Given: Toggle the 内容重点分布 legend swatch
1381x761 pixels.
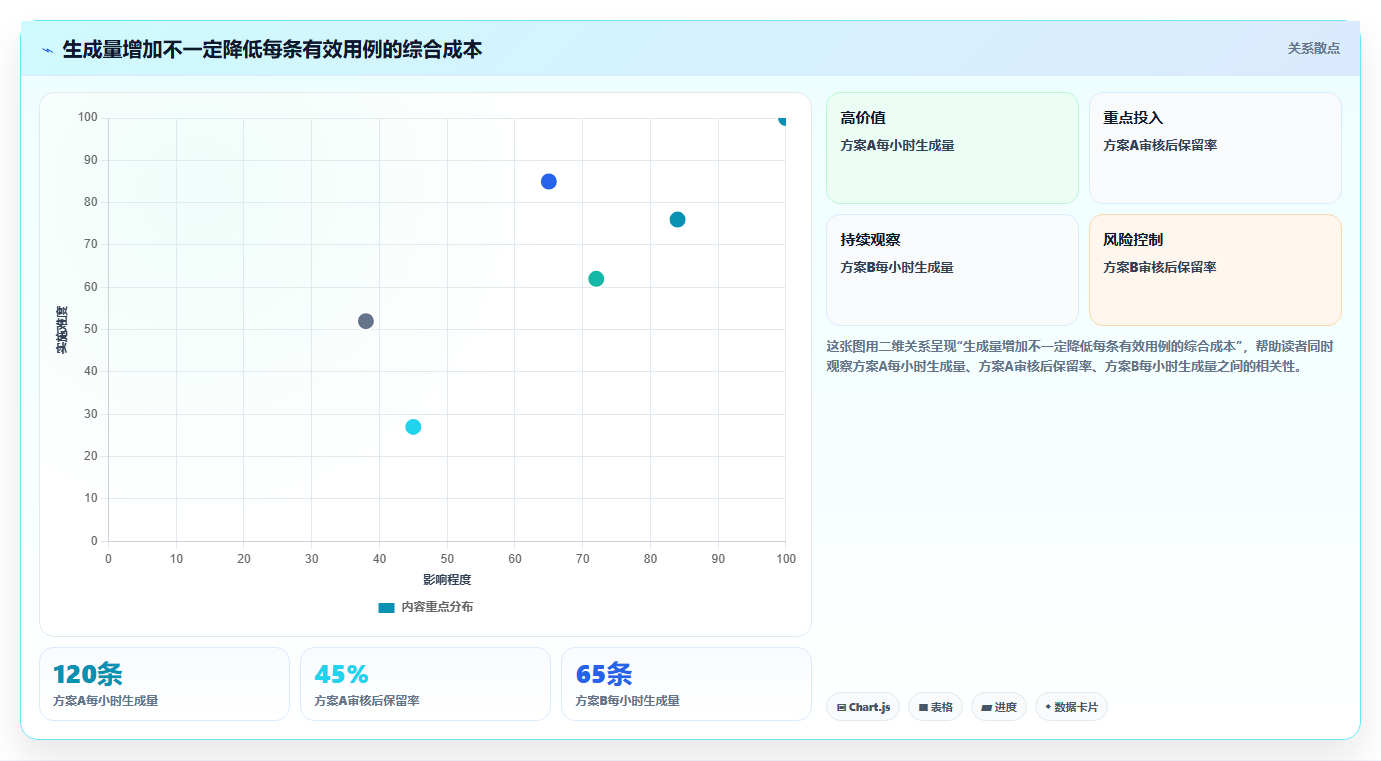Looking at the screenshot, I should click(386, 607).
